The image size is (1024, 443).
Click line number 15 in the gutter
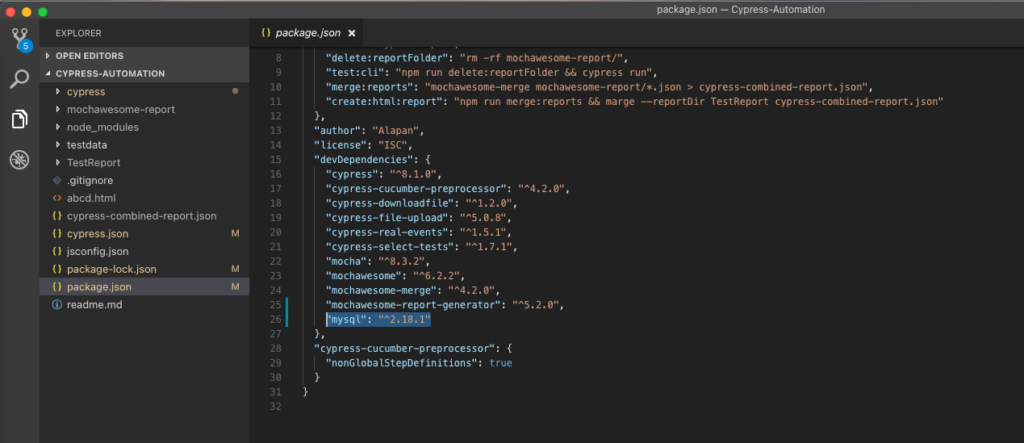(275, 159)
